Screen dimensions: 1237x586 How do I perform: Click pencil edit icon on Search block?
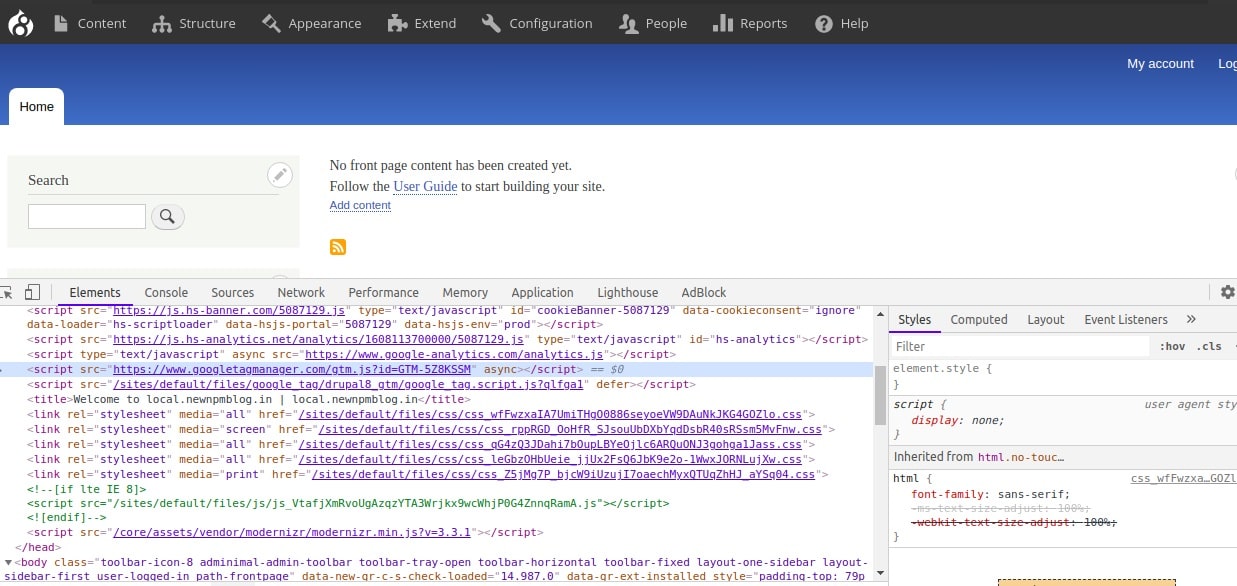280,175
